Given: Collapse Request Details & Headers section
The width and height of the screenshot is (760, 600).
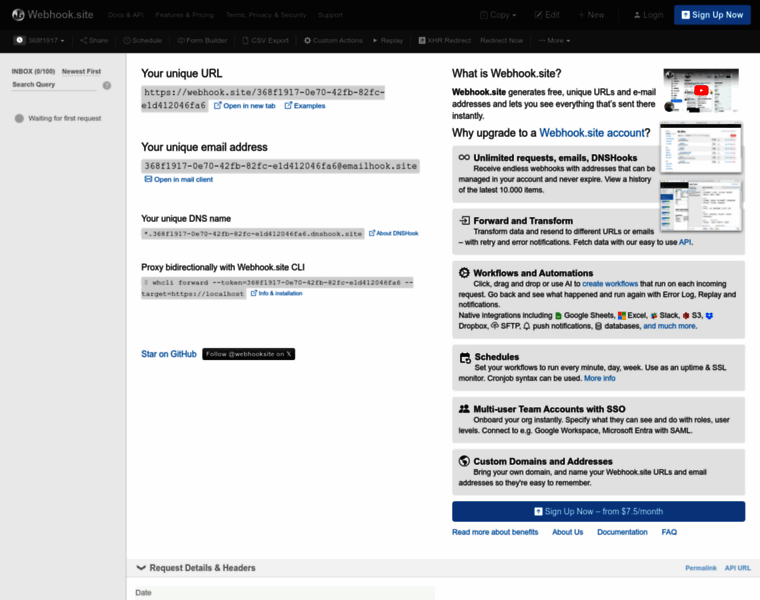Looking at the screenshot, I should [x=196, y=568].
